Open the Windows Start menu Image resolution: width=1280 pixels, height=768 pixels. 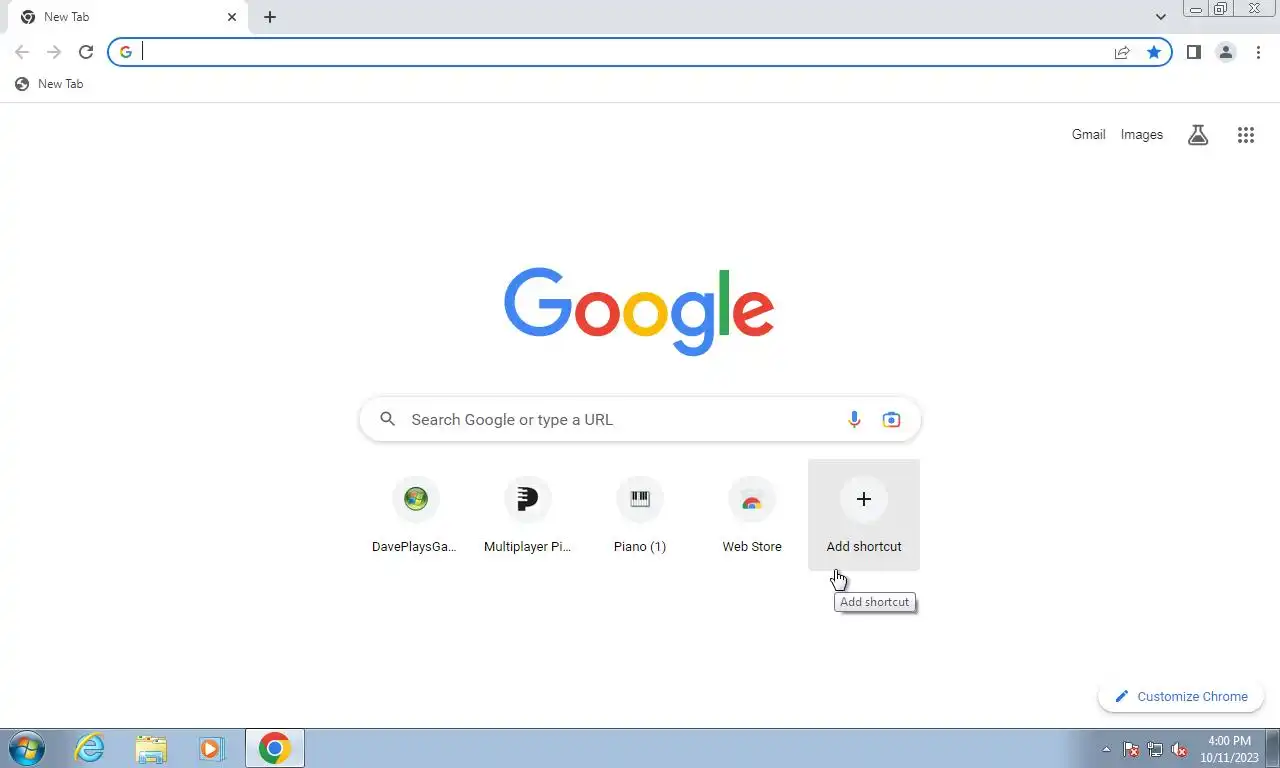tap(27, 748)
